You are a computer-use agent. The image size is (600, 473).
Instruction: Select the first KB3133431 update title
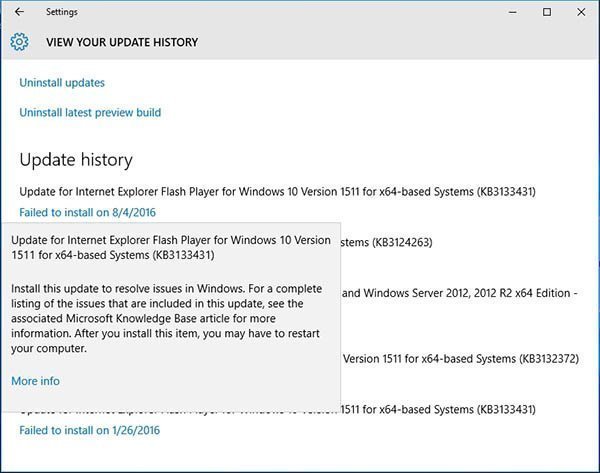(x=277, y=191)
